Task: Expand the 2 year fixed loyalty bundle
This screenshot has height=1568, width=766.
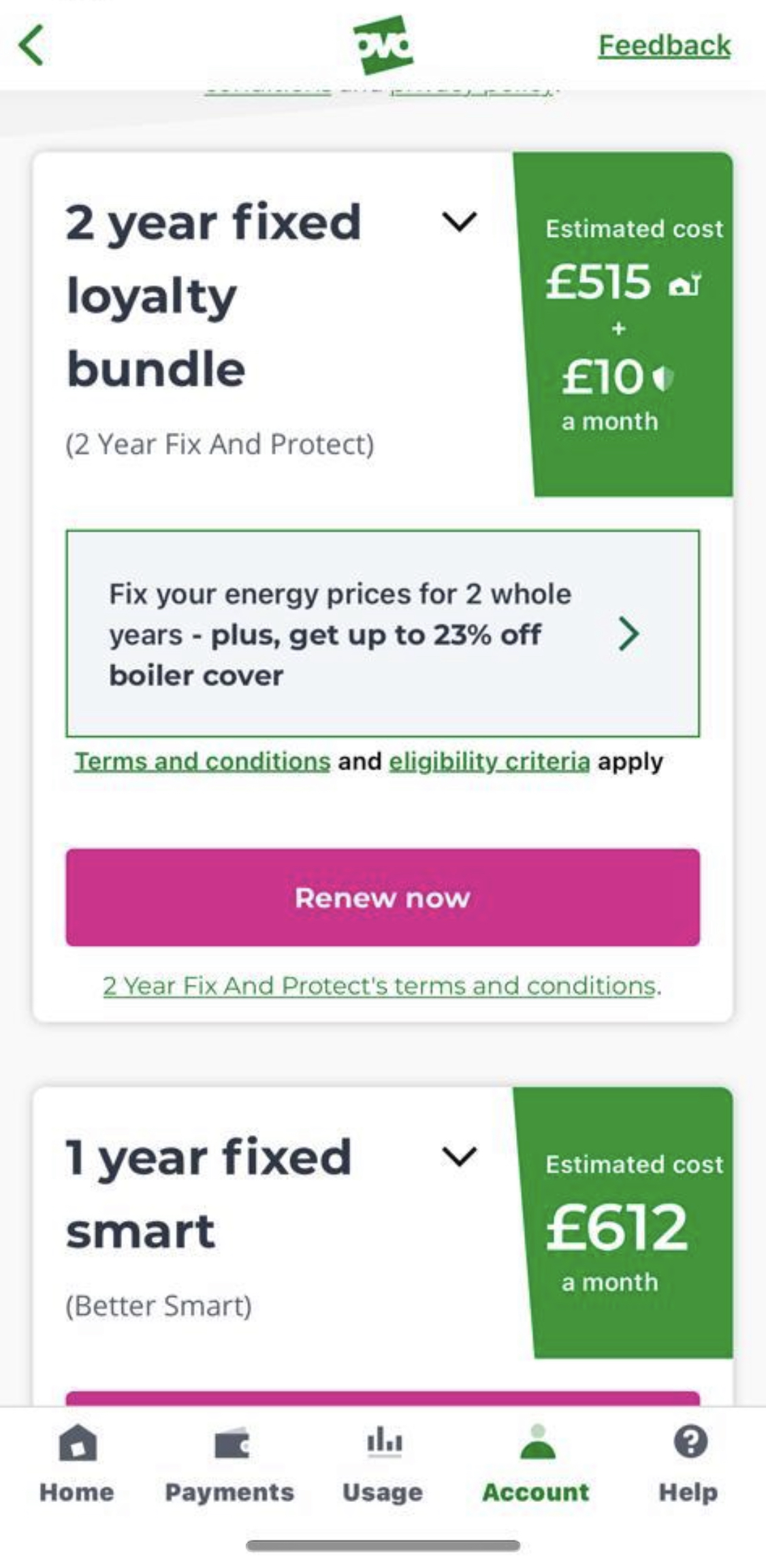Action: [459, 222]
